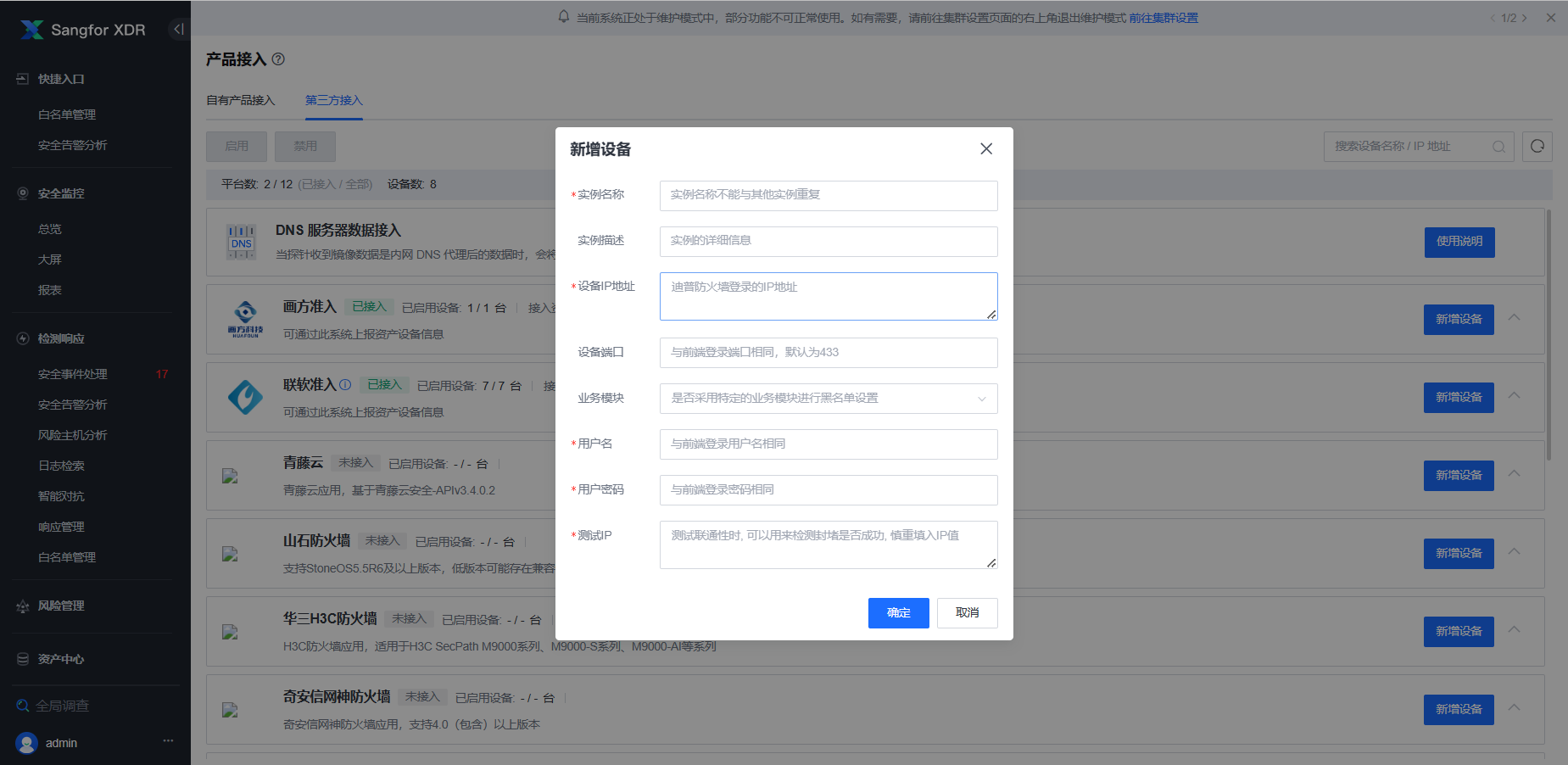This screenshot has width=1568, height=765.
Task: Click the search magnifier icon in the device search
Action: [x=1498, y=147]
